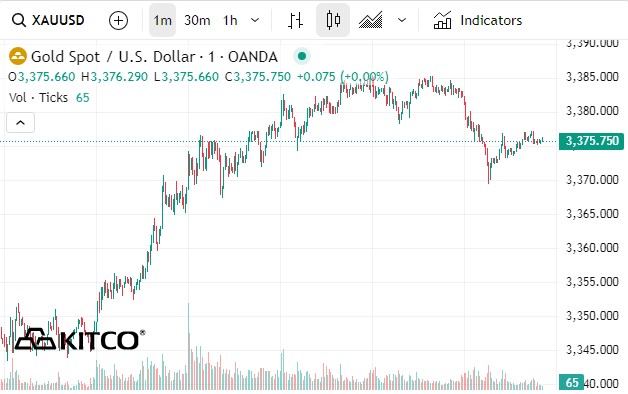This screenshot has height=394, width=628.
Task: Click the Gold Spot / U.S. Dollar title
Action: pos(155,56)
